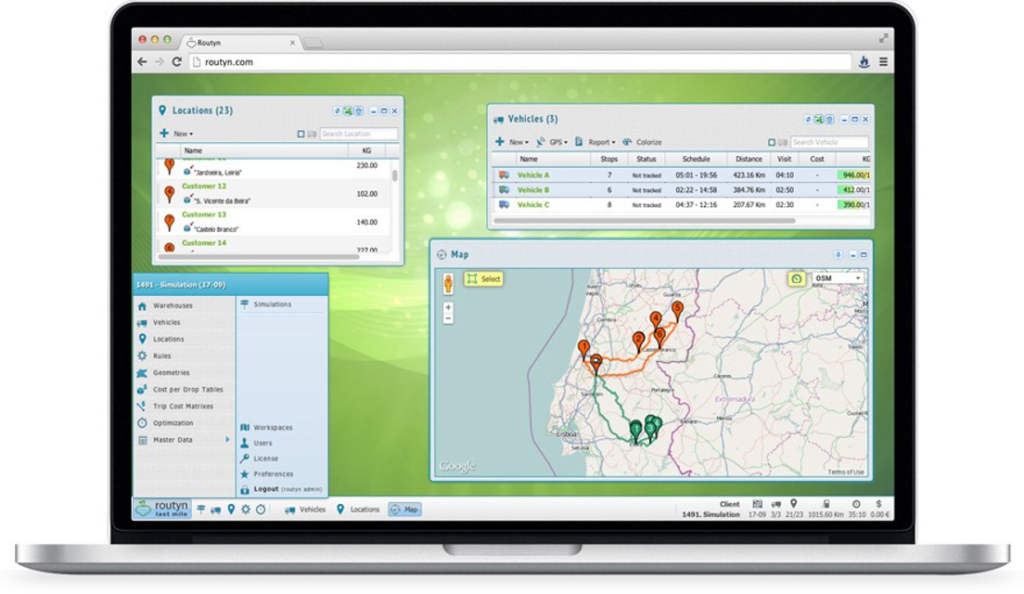Open the New dropdown in Locations window
The height and width of the screenshot is (594, 1024).
pos(177,133)
